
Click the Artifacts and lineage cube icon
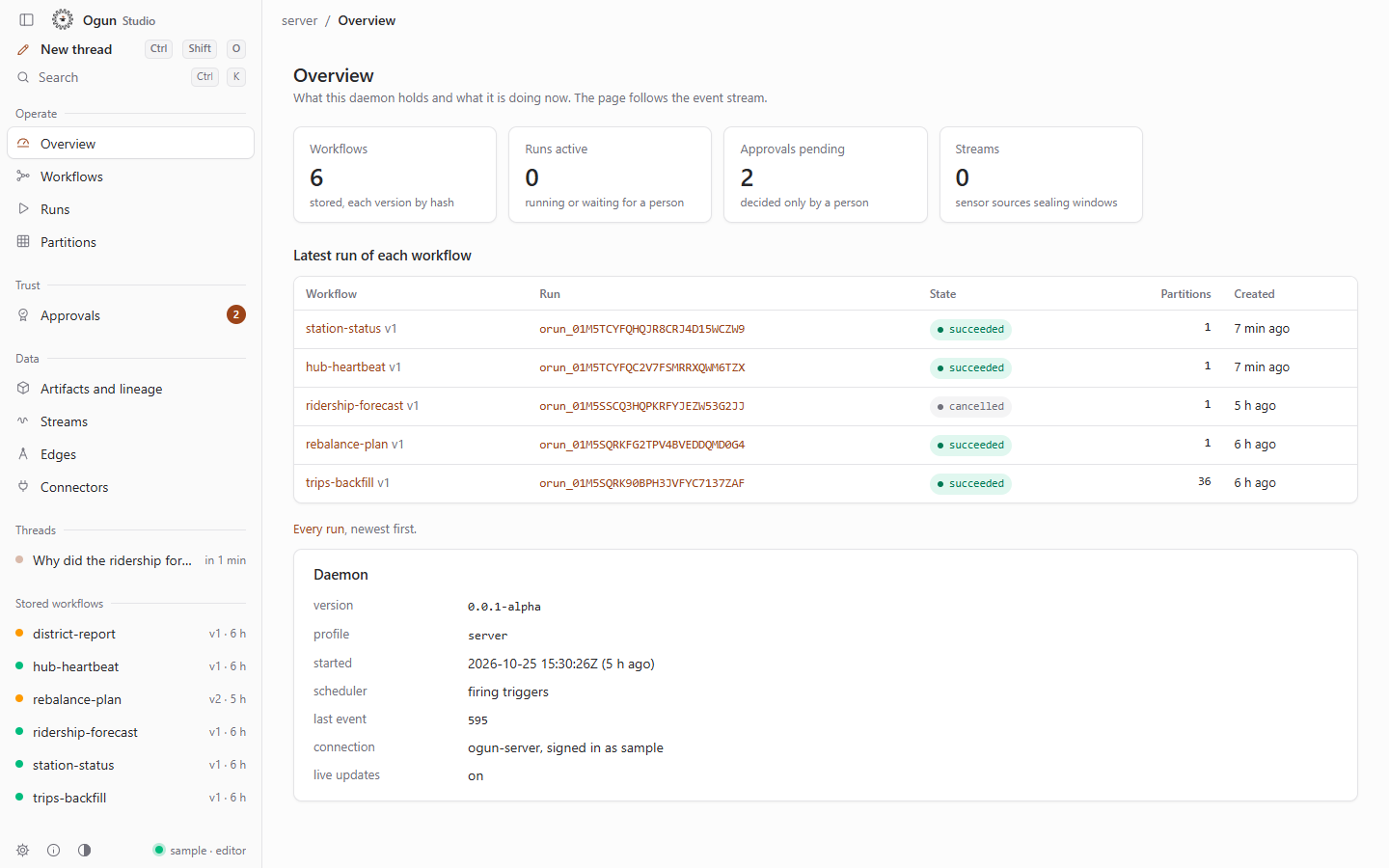(x=23, y=389)
